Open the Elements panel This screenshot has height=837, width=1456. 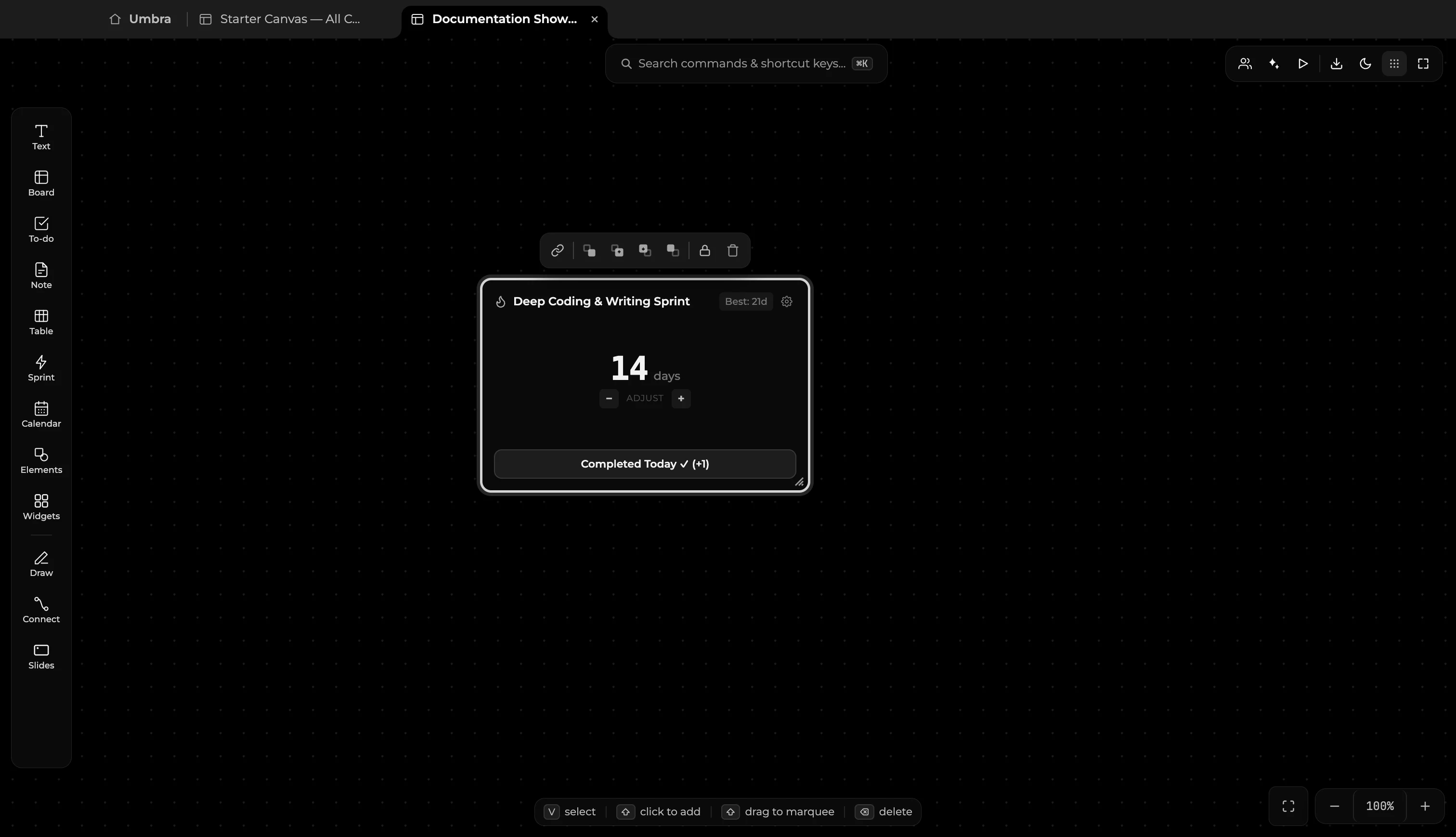(41, 461)
